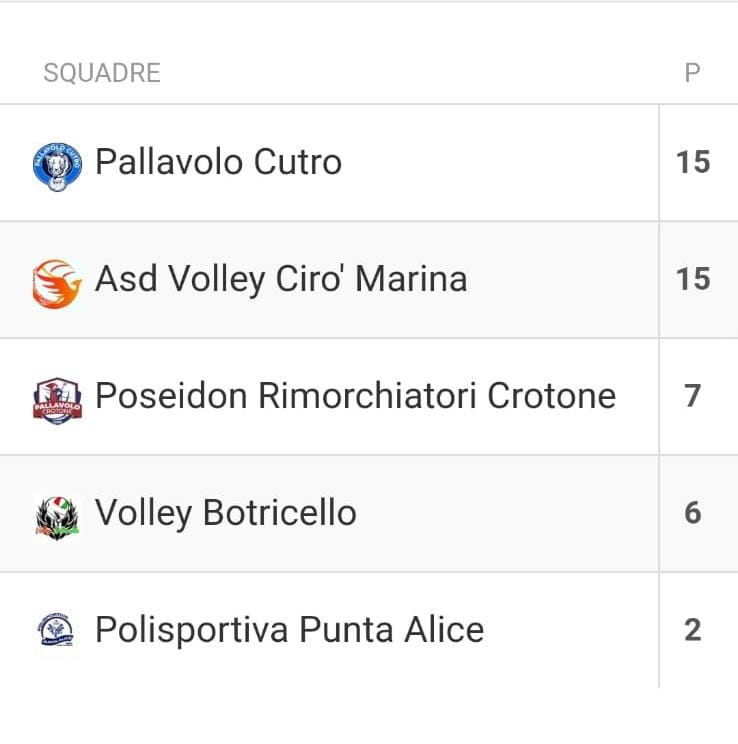Sort by the SQUADRE column header
Image resolution: width=738 pixels, height=744 pixels.
pos(102,73)
